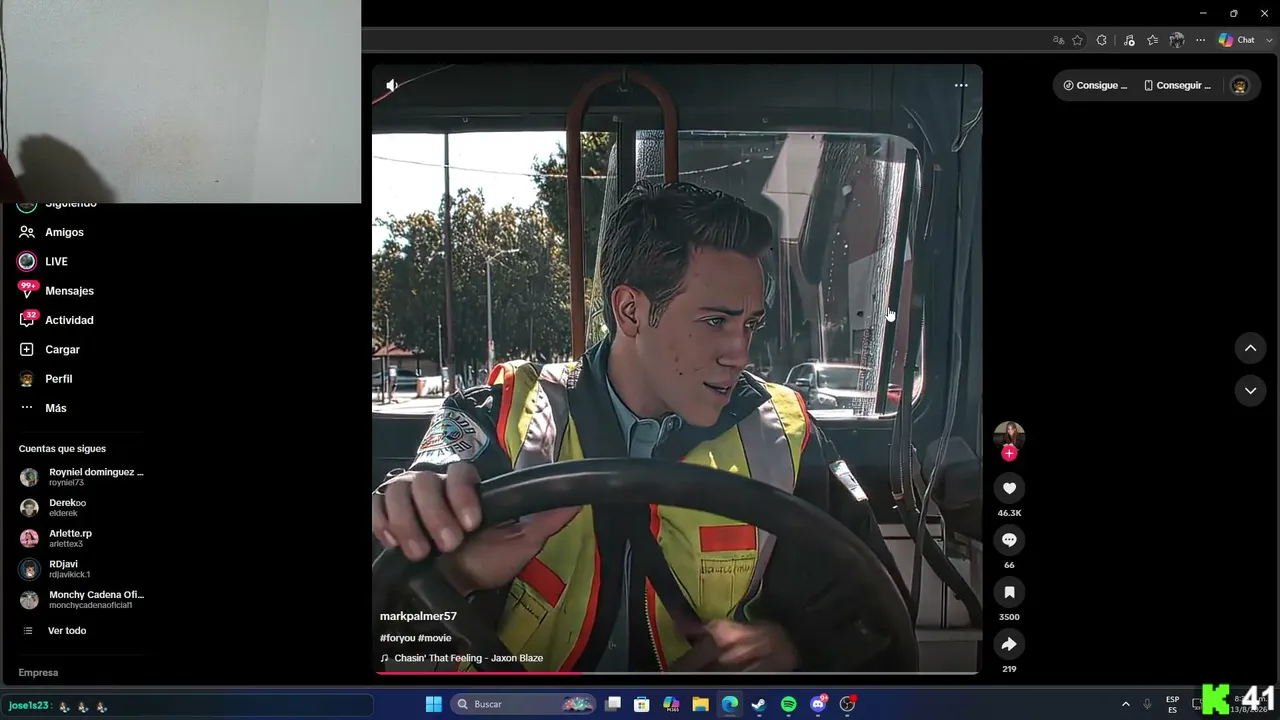The width and height of the screenshot is (1280, 720).
Task: Open File Explorer from the taskbar
Action: tap(701, 704)
